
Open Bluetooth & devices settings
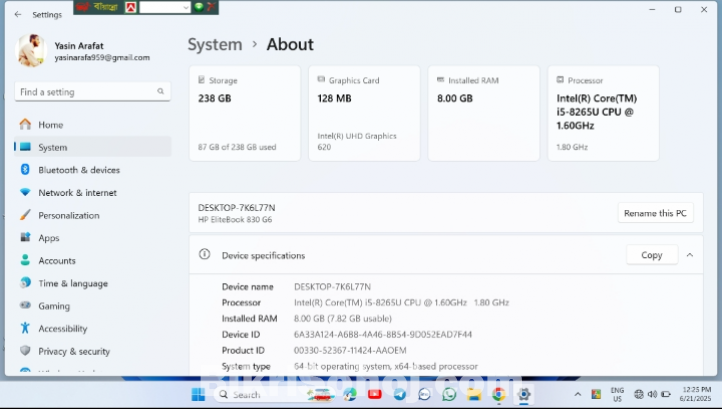coord(93,170)
